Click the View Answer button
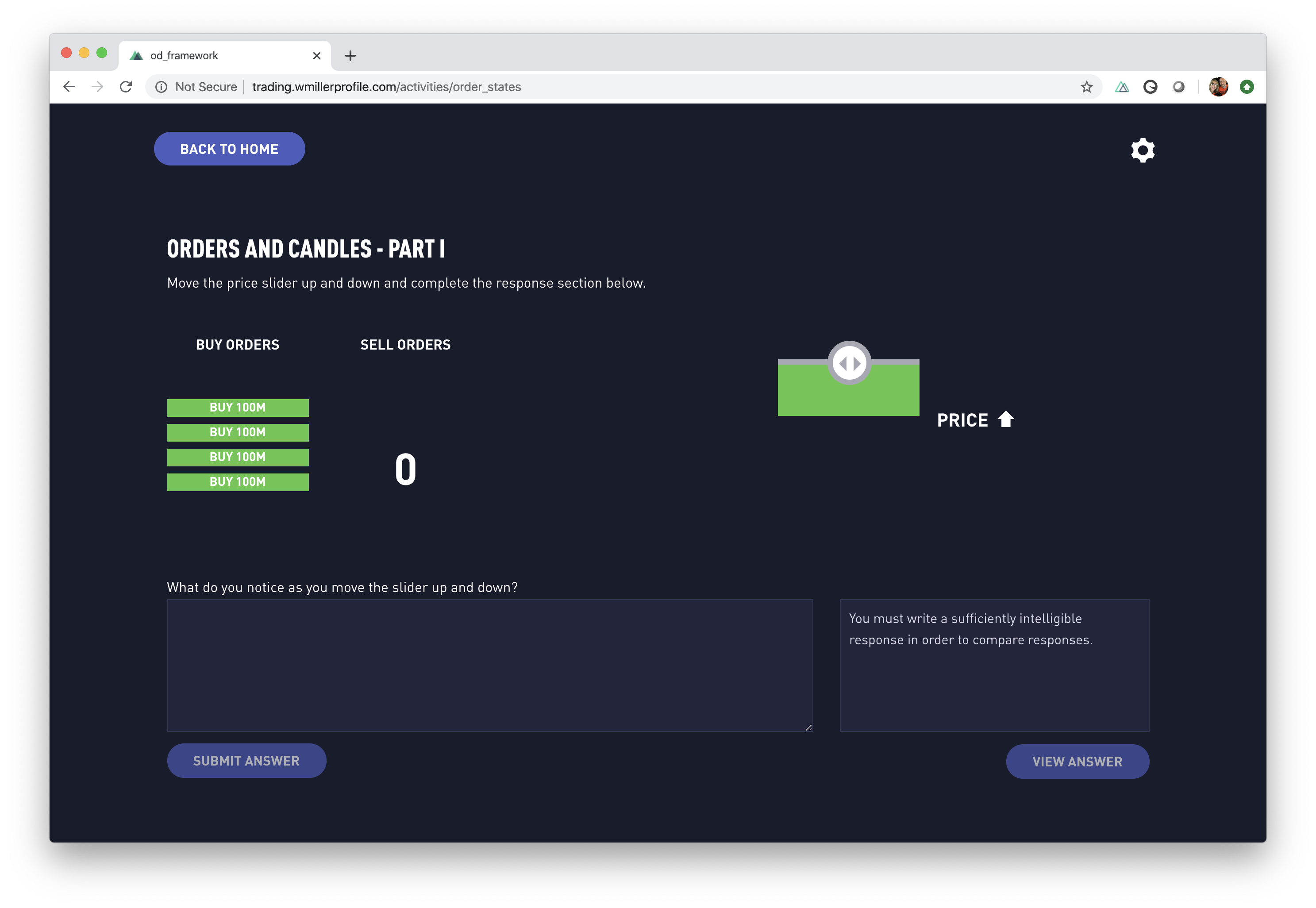The image size is (1316, 908). coord(1077,761)
